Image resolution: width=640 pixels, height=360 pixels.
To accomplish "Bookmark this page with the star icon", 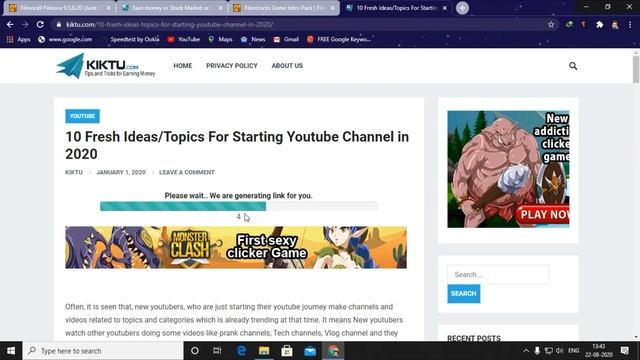I will click(x=551, y=24).
